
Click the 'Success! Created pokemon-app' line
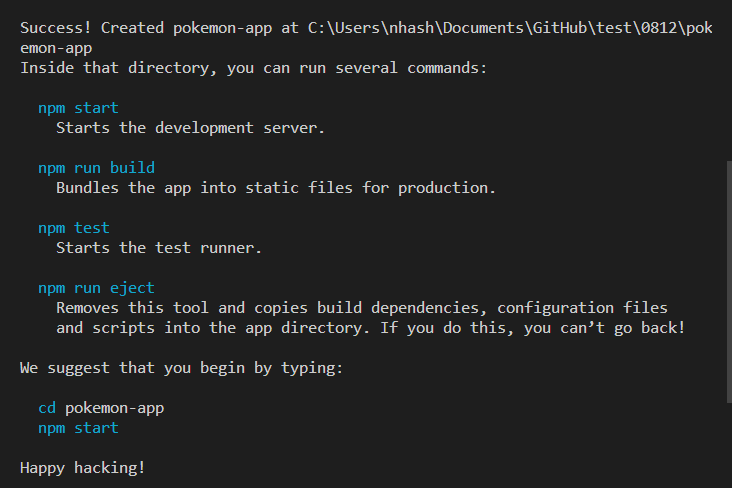coord(366,28)
